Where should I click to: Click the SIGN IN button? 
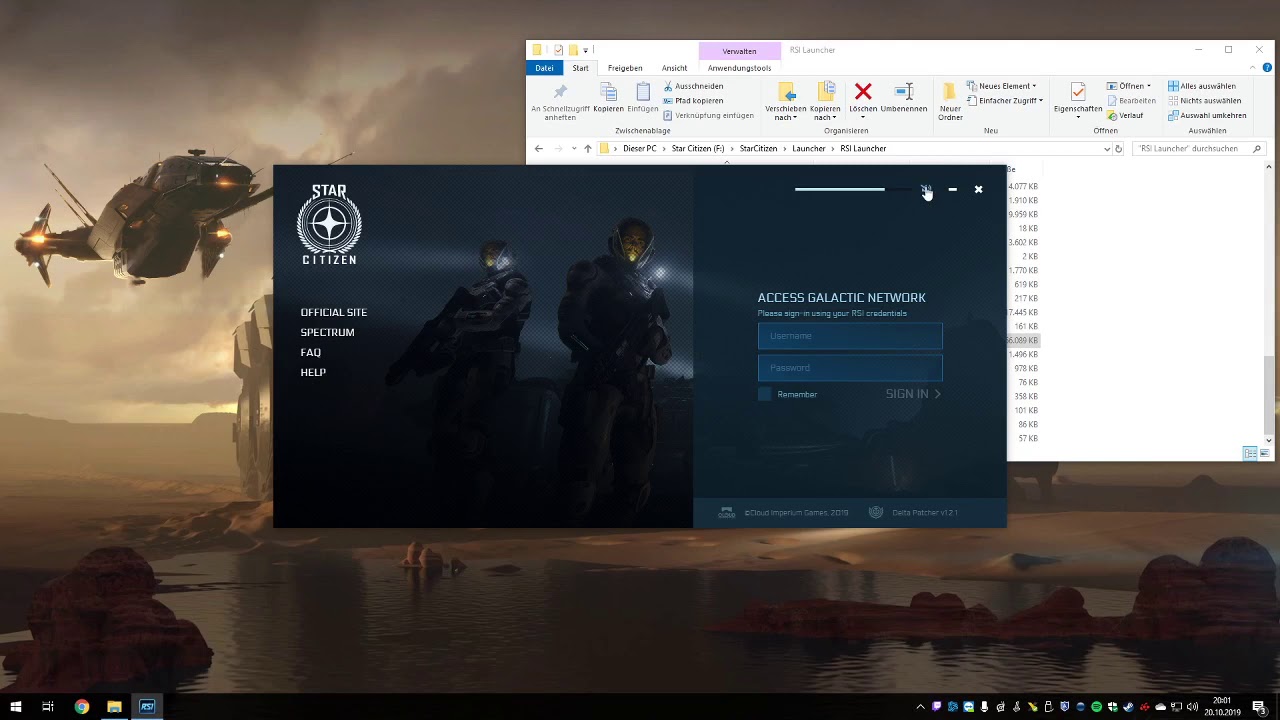click(x=912, y=394)
